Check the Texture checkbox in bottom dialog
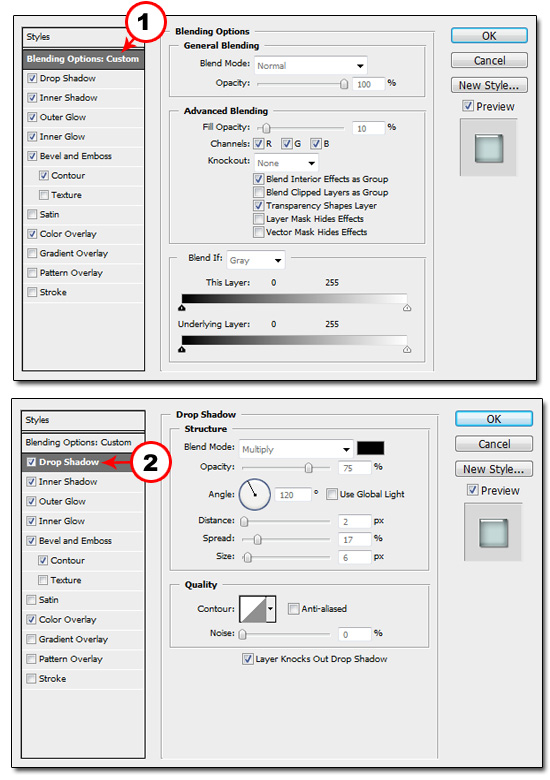This screenshot has height=780, width=550. tap(43, 580)
